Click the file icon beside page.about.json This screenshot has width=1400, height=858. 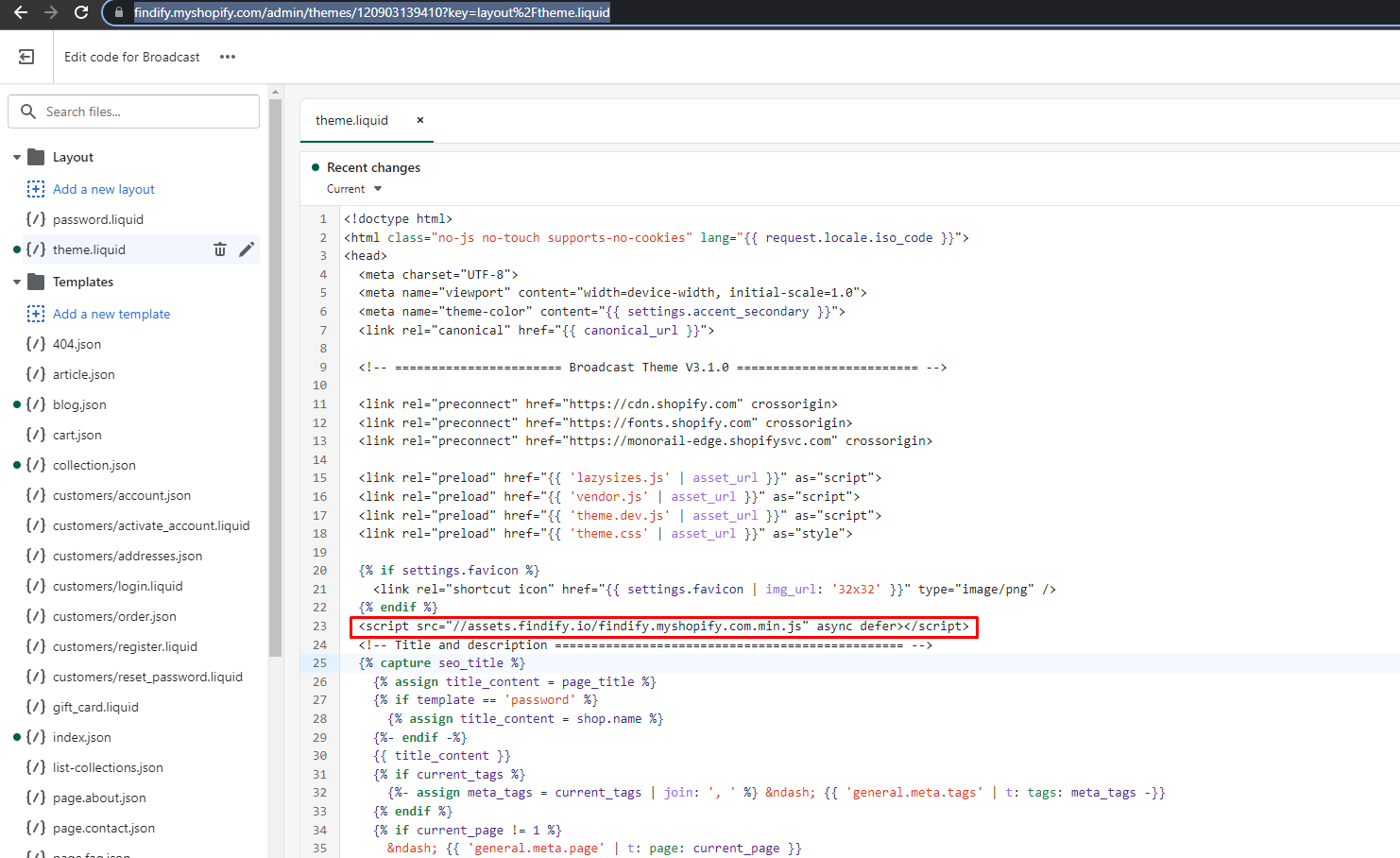(36, 798)
